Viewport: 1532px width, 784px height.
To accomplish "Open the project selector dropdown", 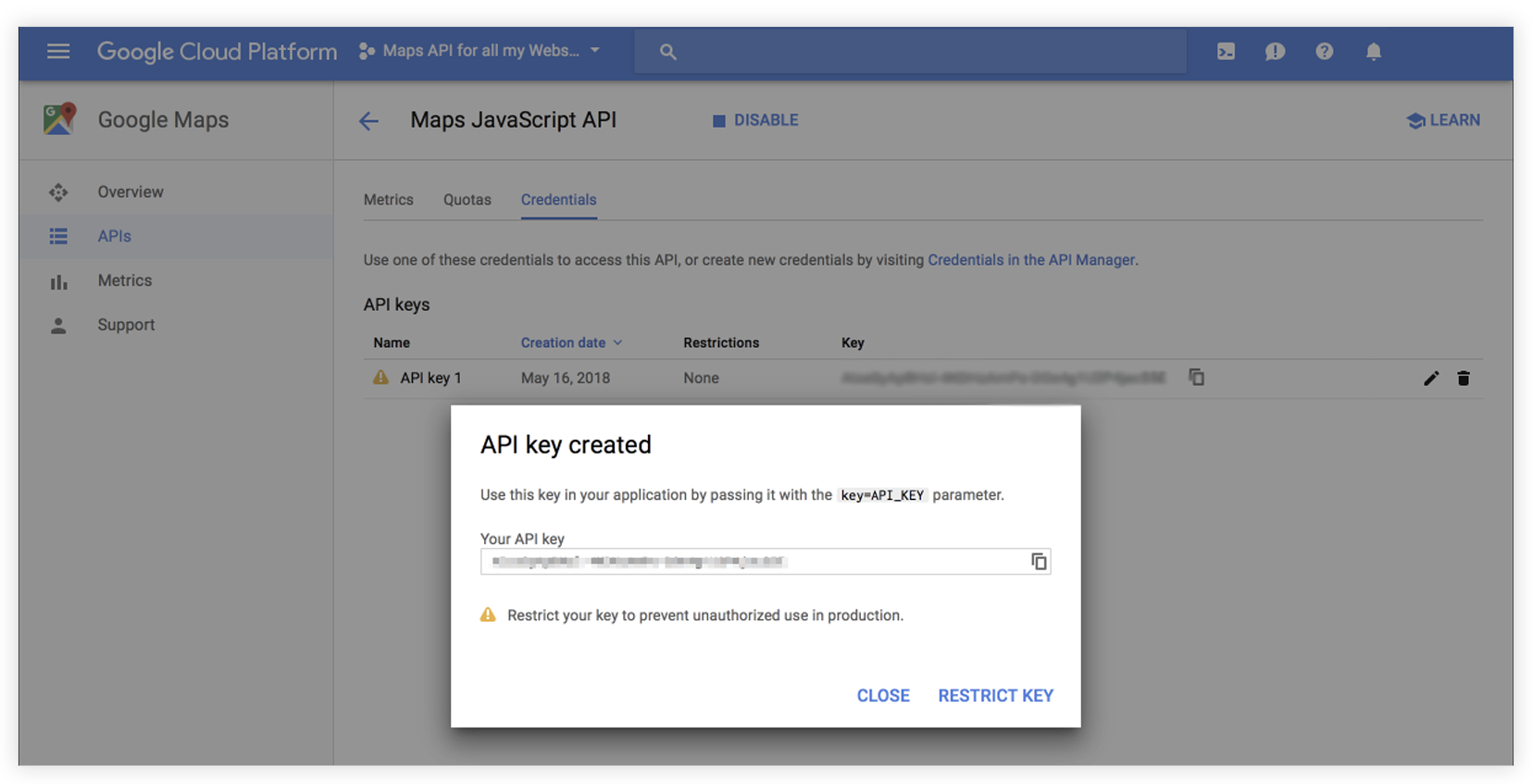I will [x=480, y=51].
